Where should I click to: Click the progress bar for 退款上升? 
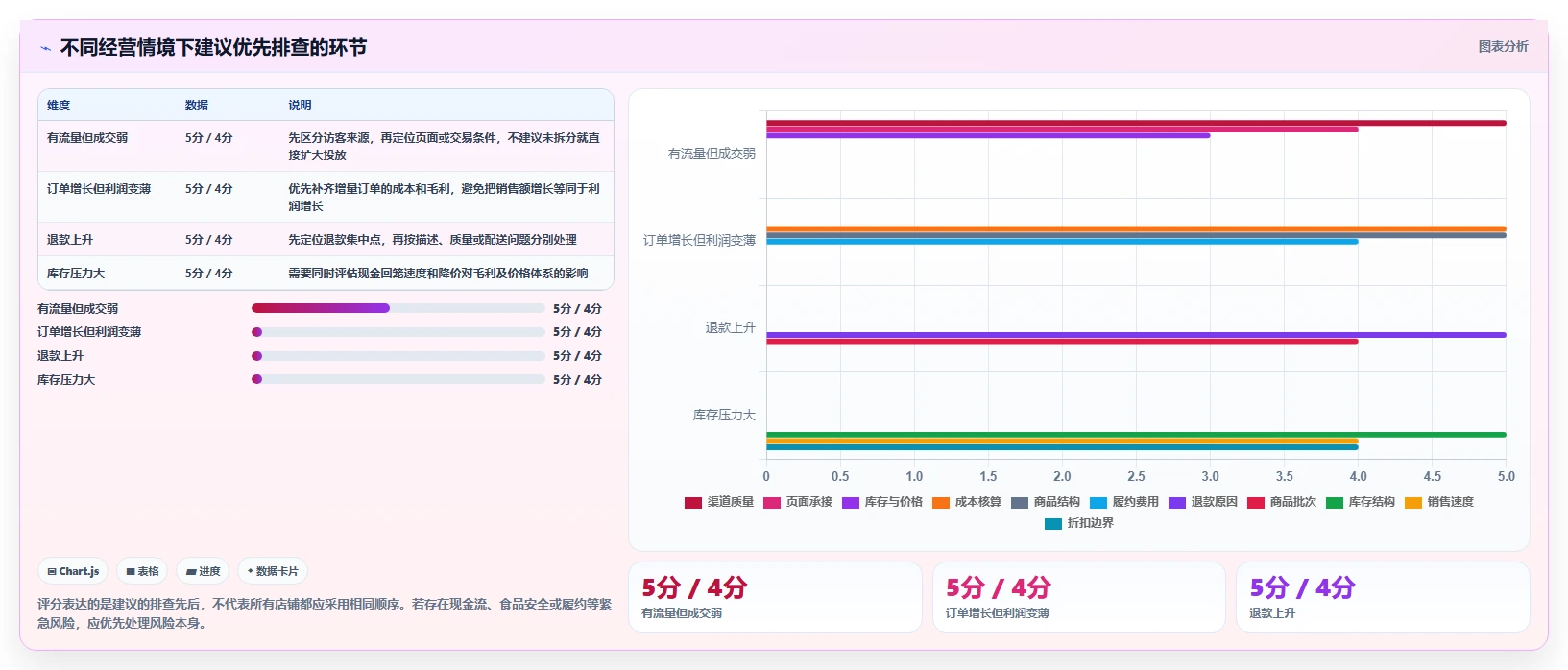398,356
